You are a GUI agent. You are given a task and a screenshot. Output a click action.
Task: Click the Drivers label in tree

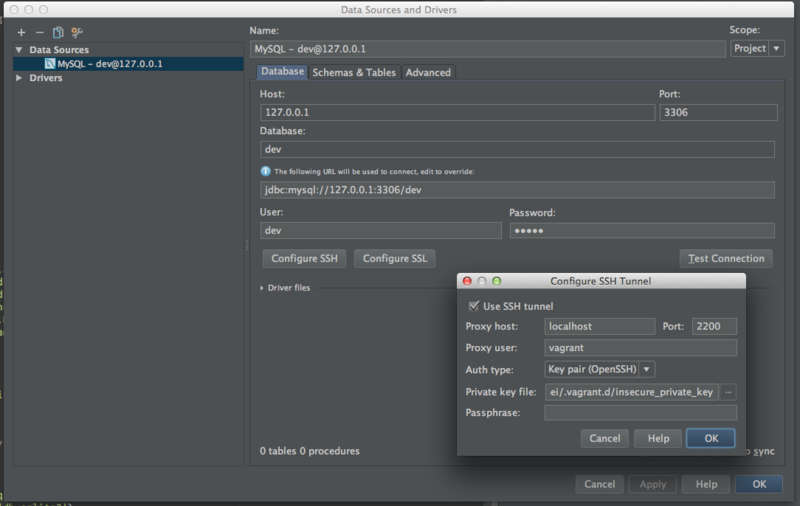click(46, 78)
